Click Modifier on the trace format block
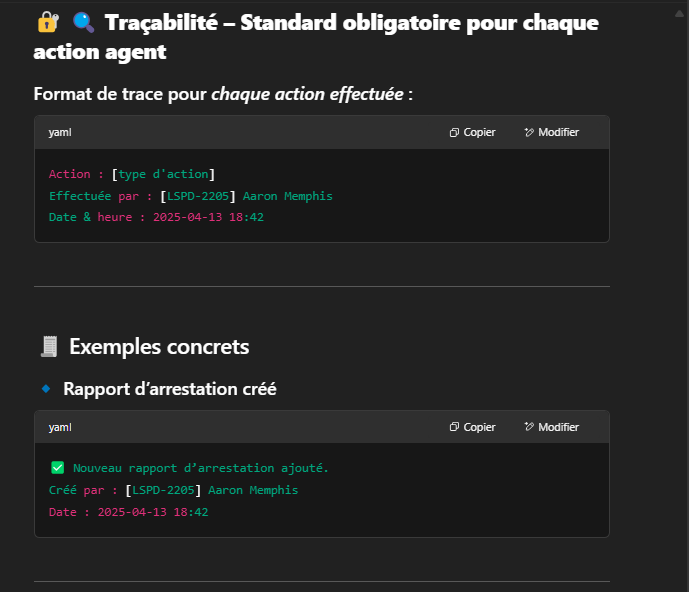The width and height of the screenshot is (689, 592). point(551,132)
